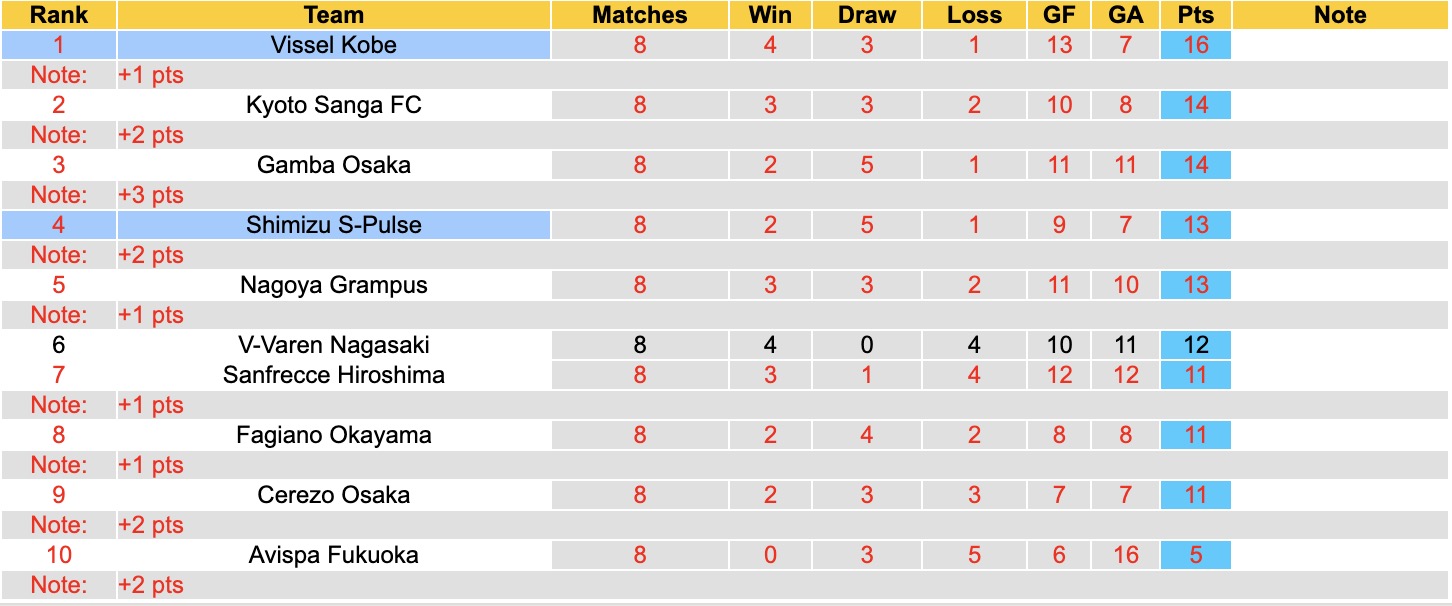
Task: Click the Rank column header
Action: tap(58, 15)
